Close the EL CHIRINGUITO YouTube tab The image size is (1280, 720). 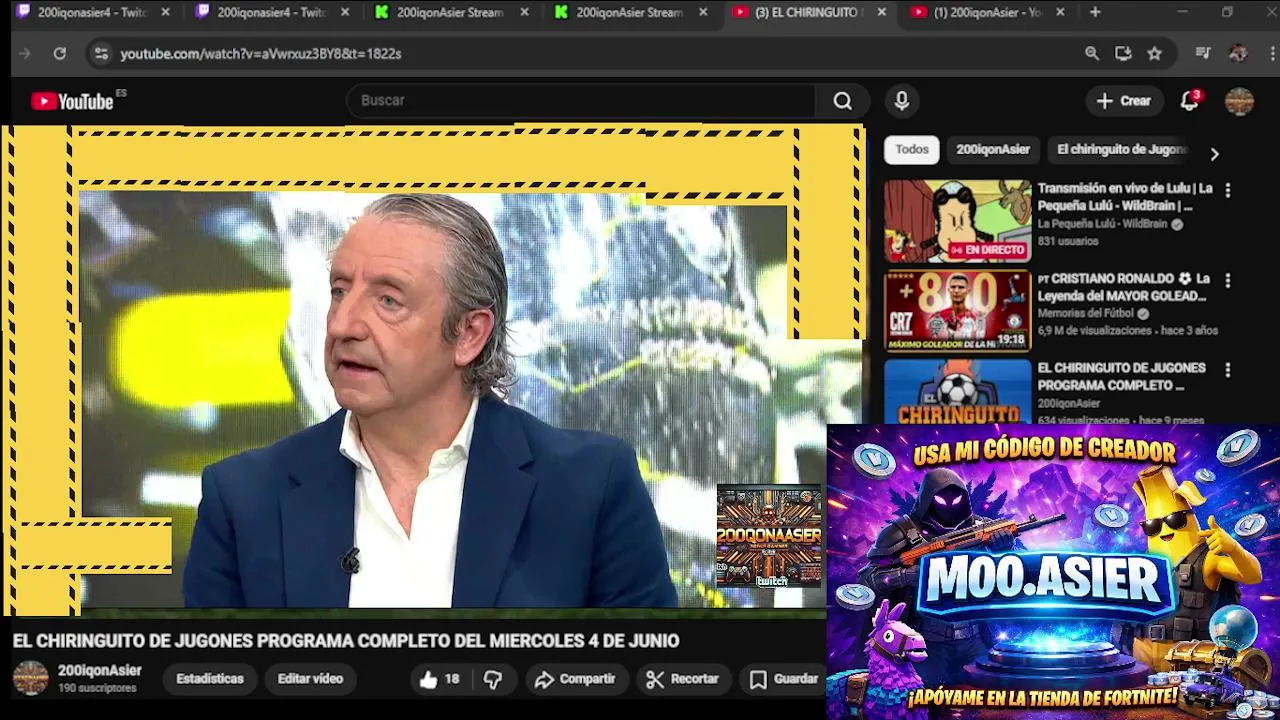(881, 12)
